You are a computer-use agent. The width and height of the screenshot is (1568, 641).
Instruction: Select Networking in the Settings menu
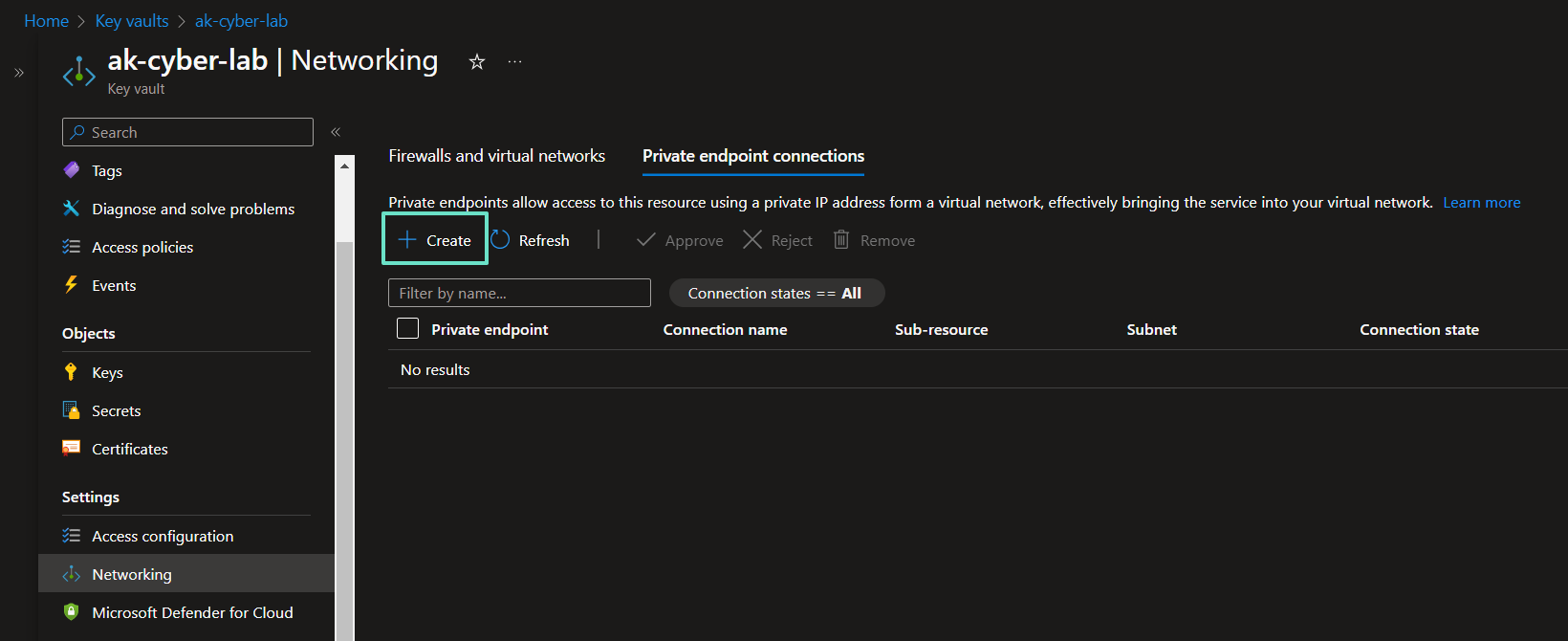pos(186,574)
